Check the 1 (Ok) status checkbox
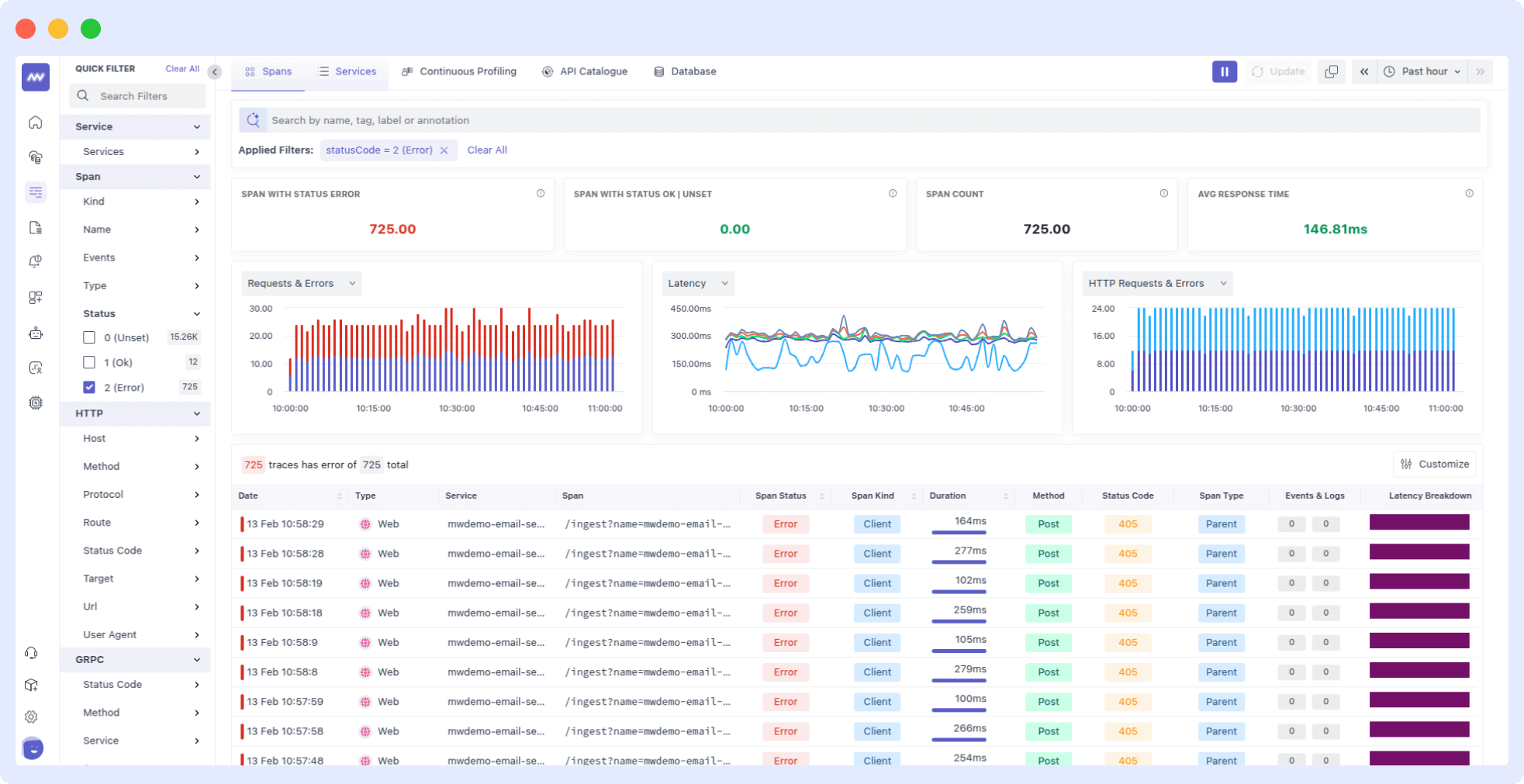 (x=89, y=362)
